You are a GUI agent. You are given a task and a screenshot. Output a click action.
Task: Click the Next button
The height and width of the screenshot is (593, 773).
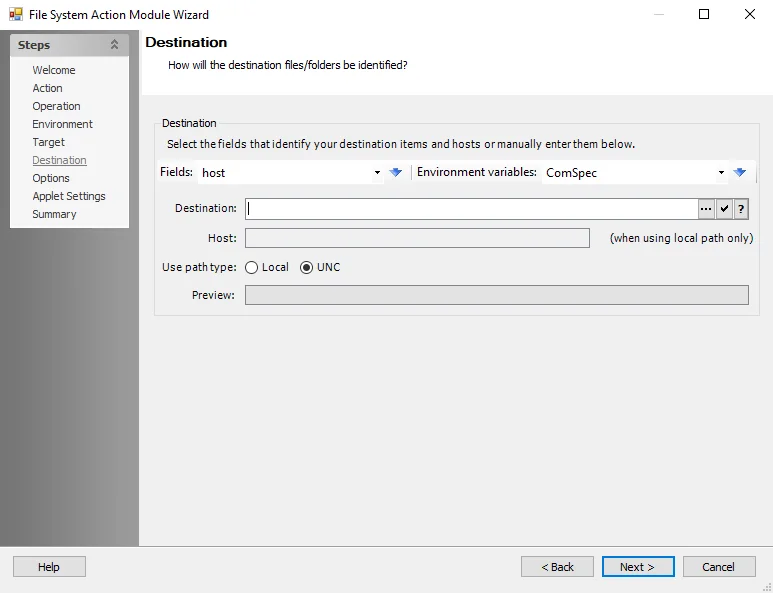pyautogui.click(x=638, y=567)
